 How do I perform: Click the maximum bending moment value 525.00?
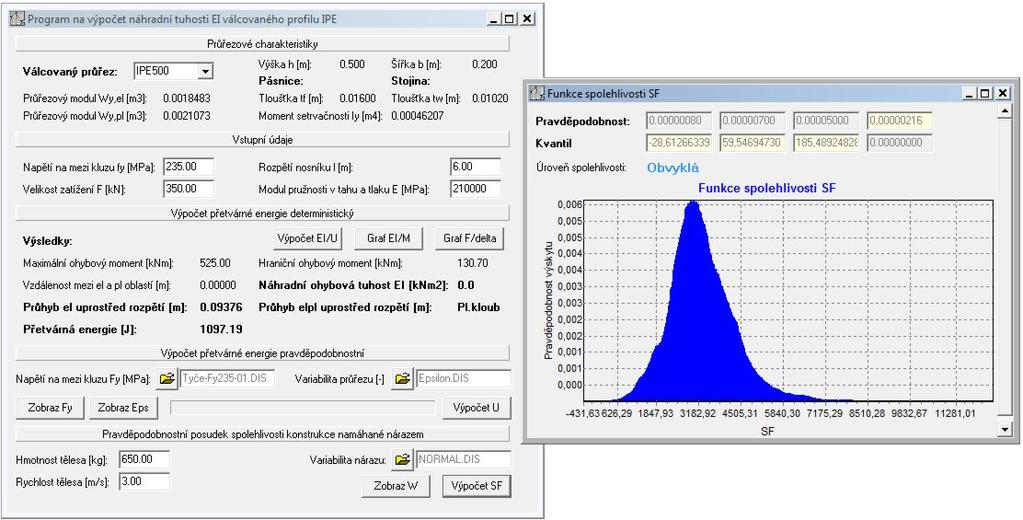click(215, 263)
